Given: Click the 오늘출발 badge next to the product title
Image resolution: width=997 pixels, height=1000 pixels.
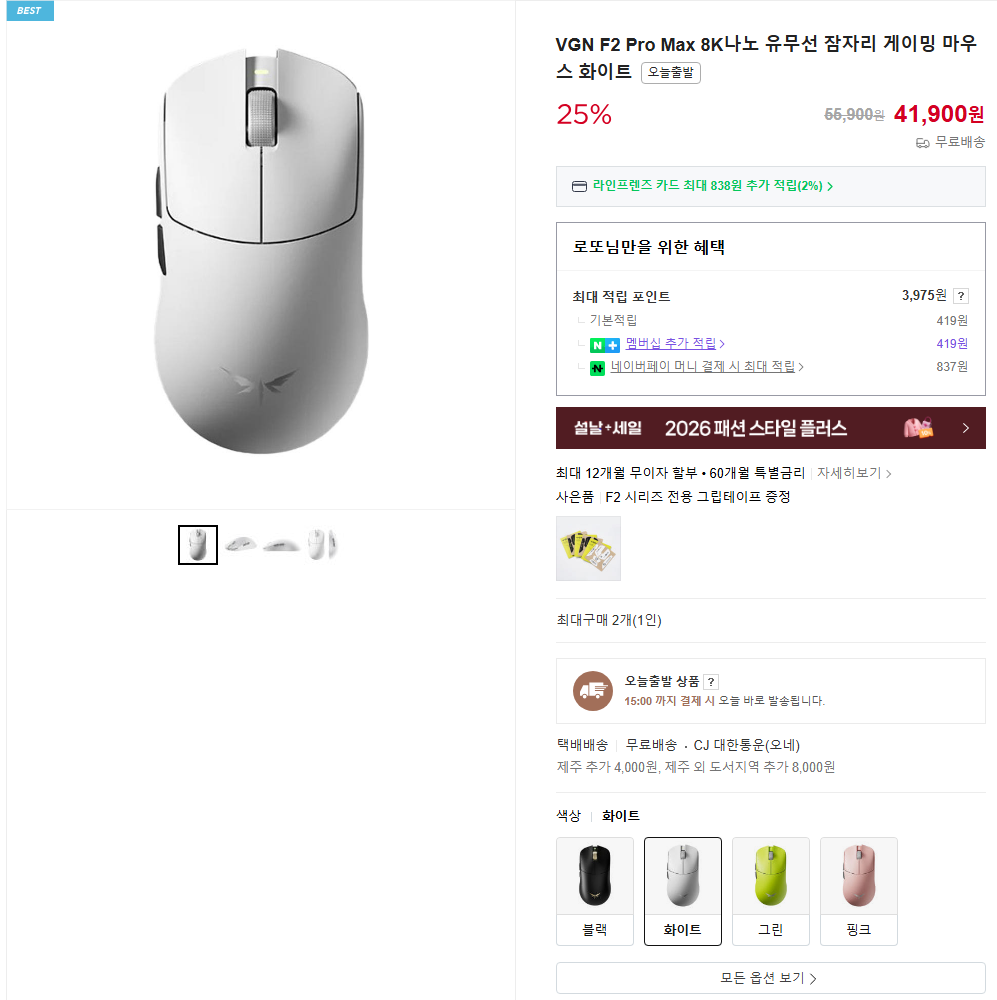Looking at the screenshot, I should tap(670, 73).
